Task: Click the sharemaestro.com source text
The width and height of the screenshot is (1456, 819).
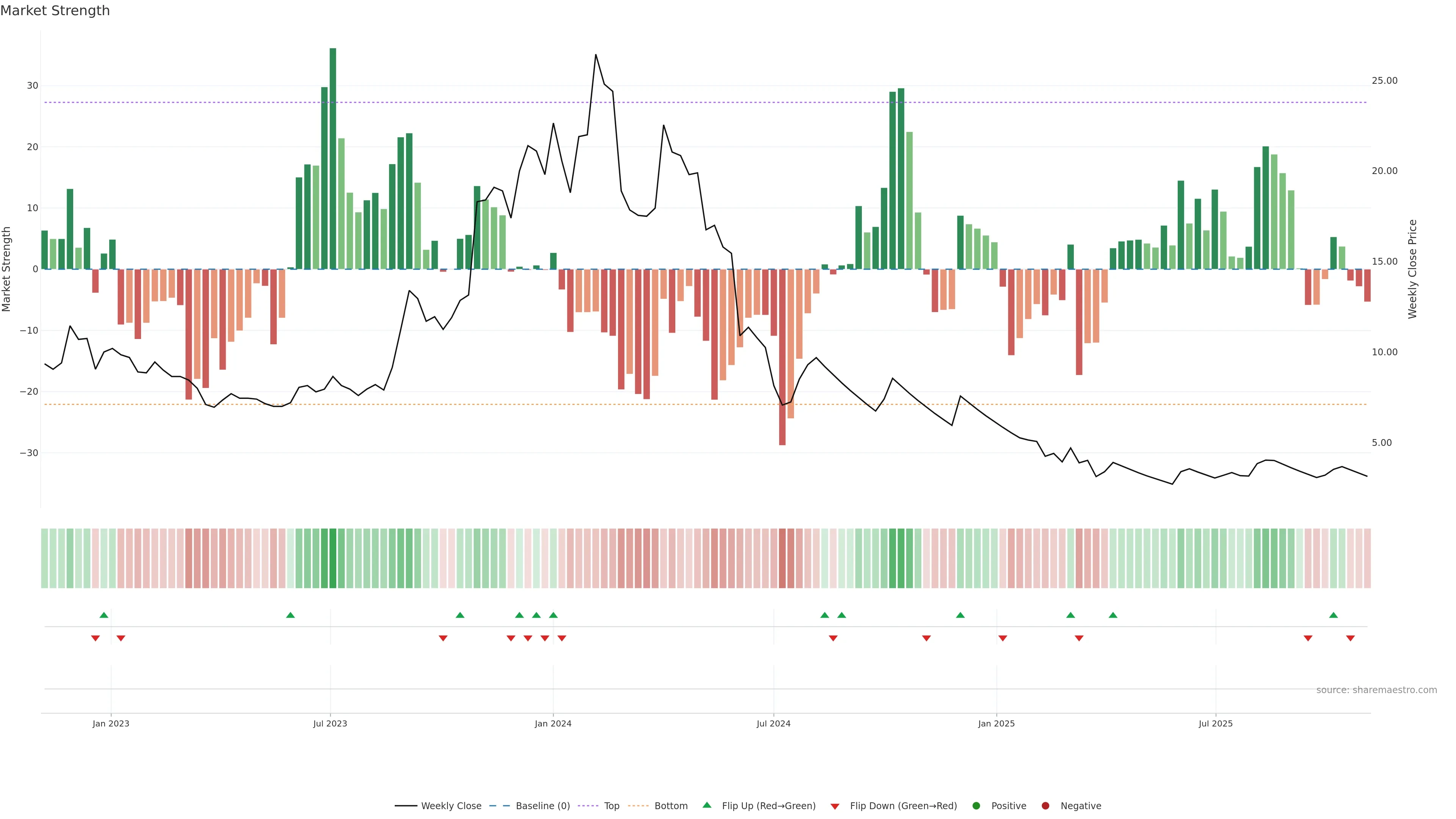Action: [x=1376, y=690]
